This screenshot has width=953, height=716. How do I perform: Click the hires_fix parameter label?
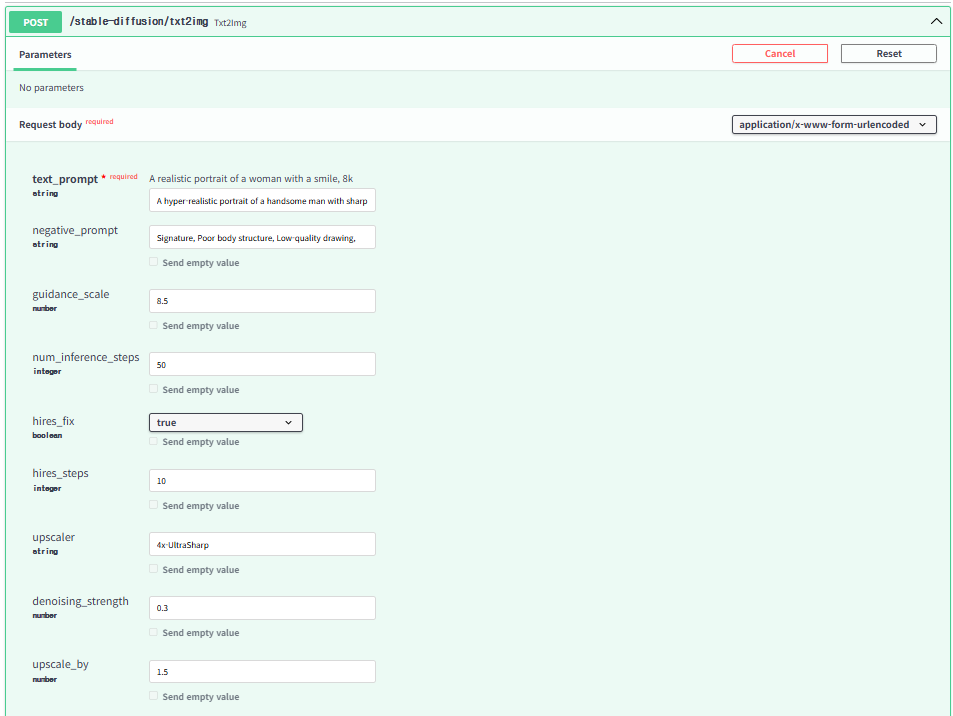(53, 421)
